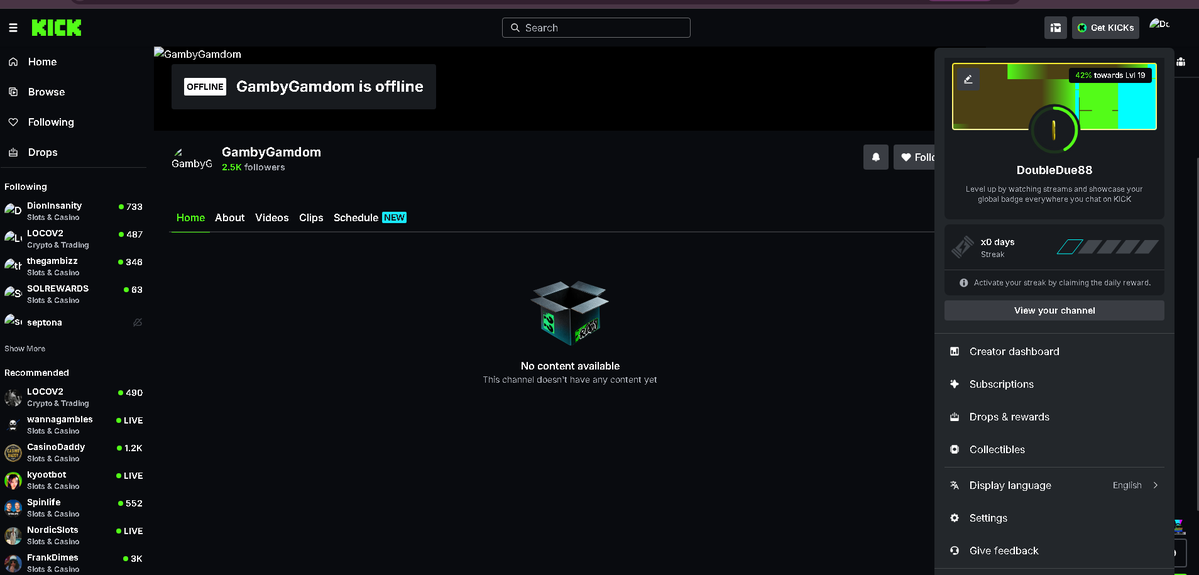This screenshot has height=575, width=1199.
Task: Open the Videos tab
Action: click(271, 218)
